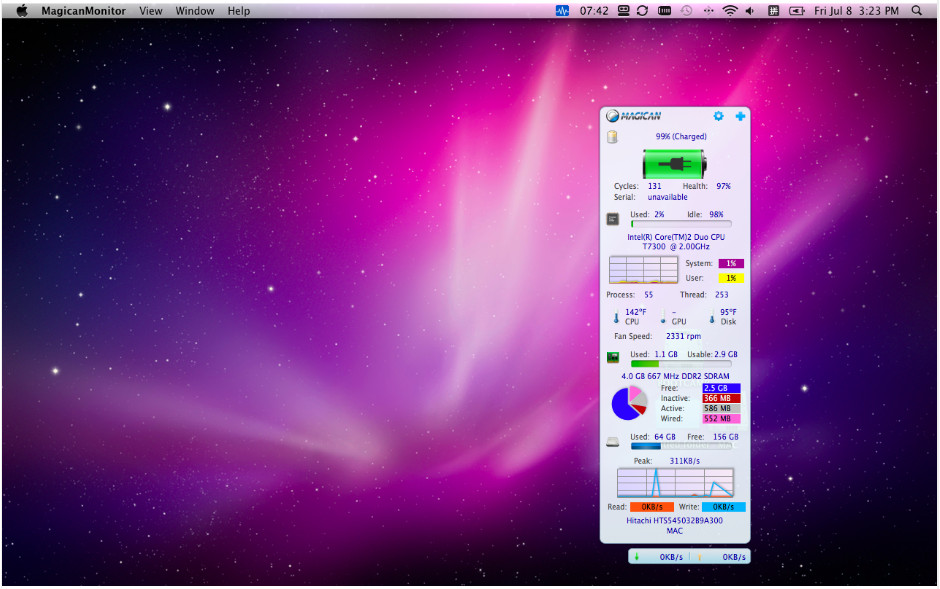Click the battery cylinder section icon

coord(612,137)
